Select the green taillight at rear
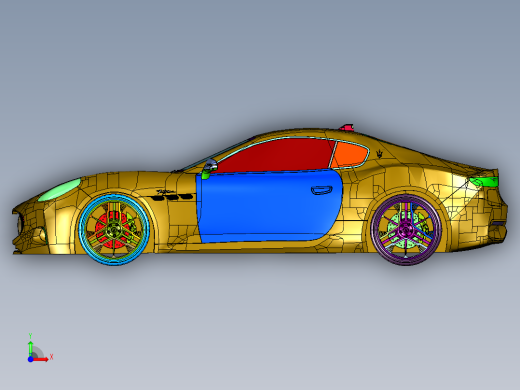 point(483,181)
